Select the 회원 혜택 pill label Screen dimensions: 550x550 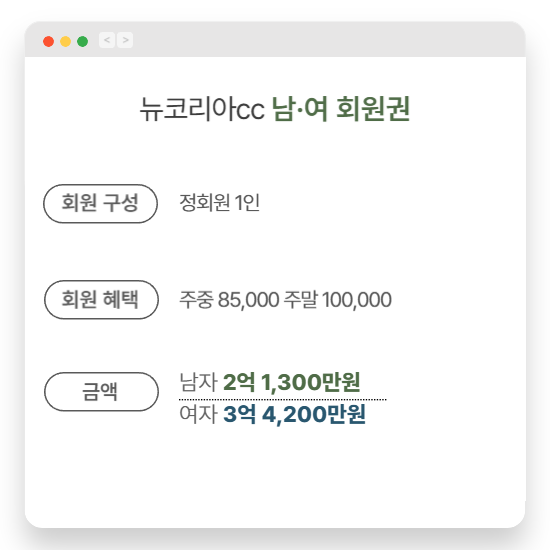[101, 300]
